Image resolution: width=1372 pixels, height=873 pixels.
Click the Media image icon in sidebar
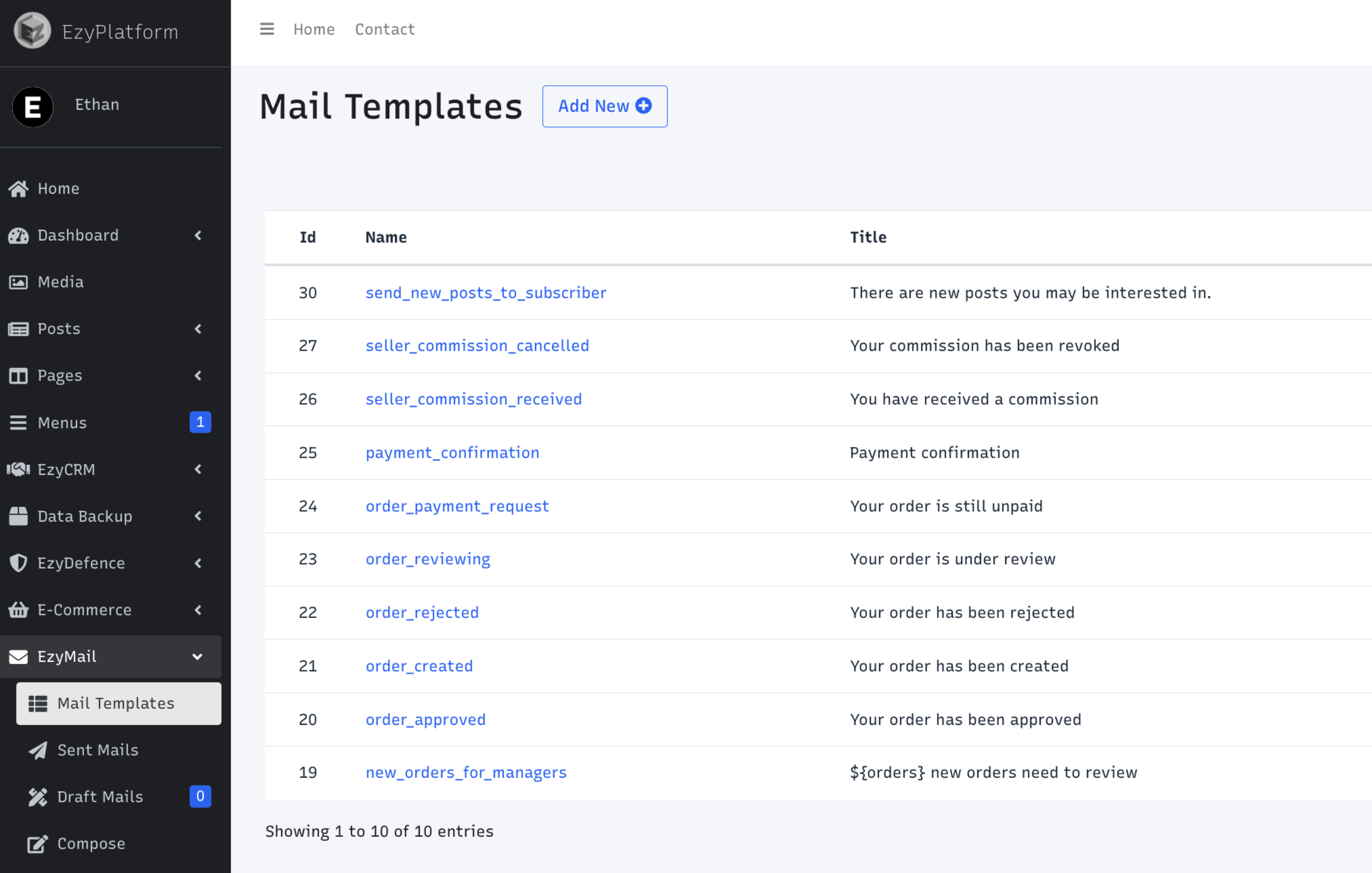click(18, 282)
